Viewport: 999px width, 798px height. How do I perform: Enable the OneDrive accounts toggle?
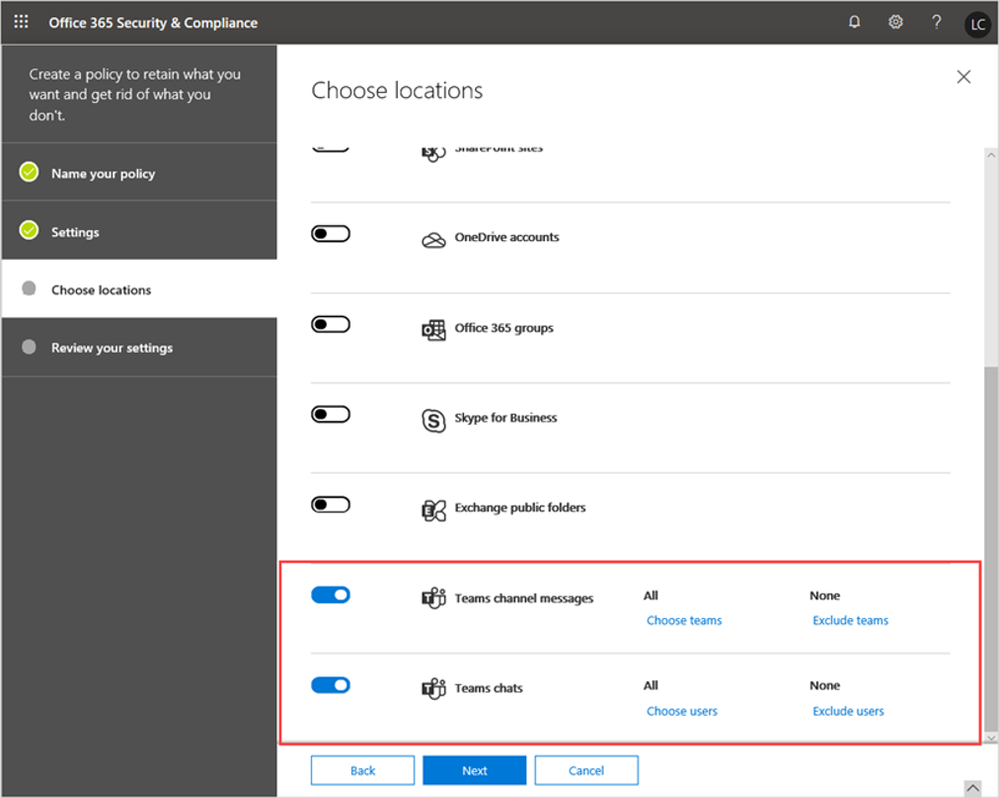point(331,234)
